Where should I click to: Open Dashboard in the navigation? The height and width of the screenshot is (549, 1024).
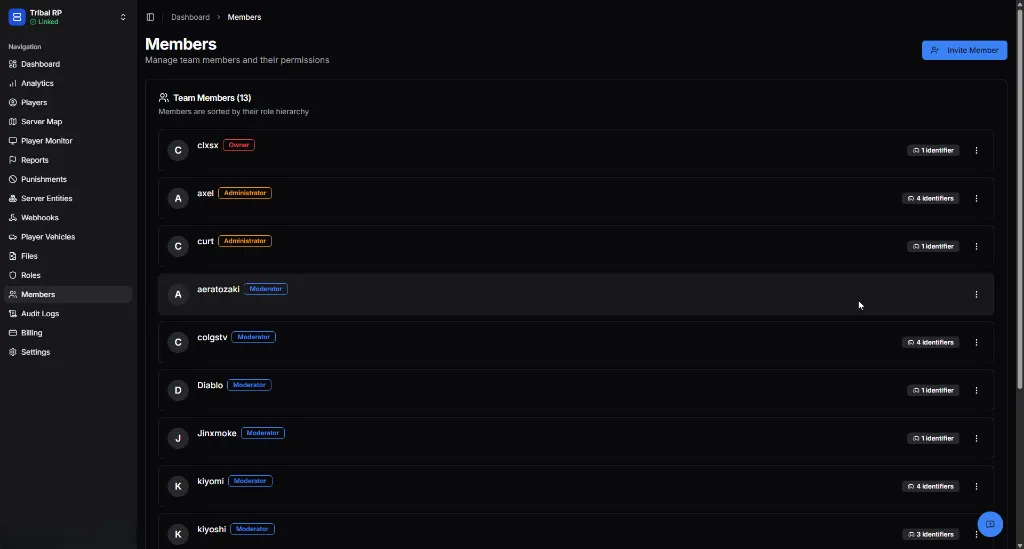(x=68, y=64)
